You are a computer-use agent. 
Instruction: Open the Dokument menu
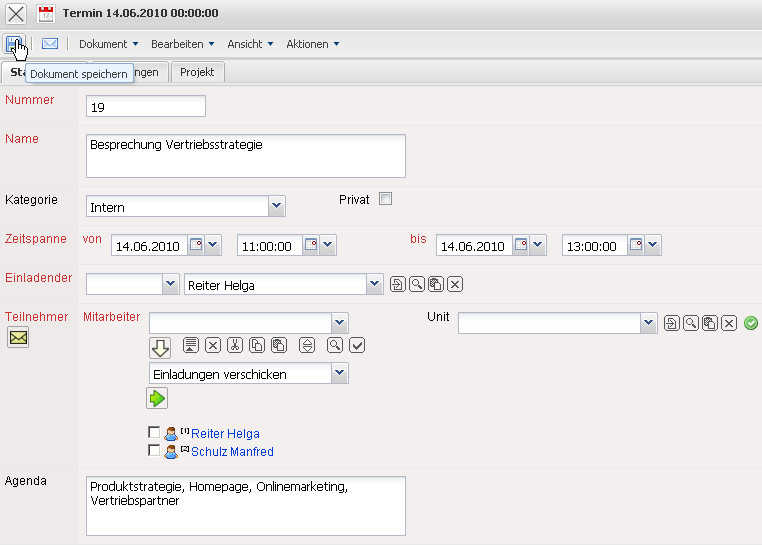[x=108, y=44]
